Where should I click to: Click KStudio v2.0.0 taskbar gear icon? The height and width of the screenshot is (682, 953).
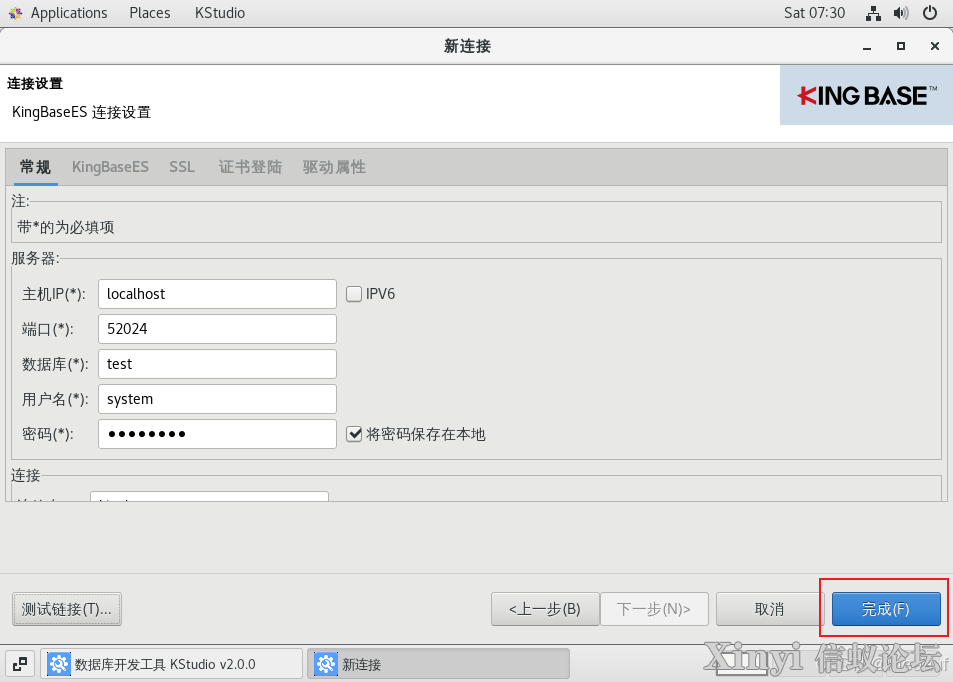point(59,664)
